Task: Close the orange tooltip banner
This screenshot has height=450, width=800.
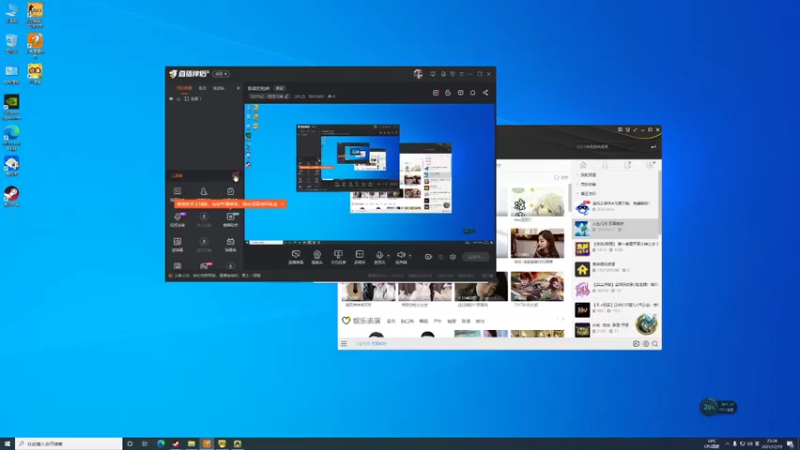Action: (282, 204)
